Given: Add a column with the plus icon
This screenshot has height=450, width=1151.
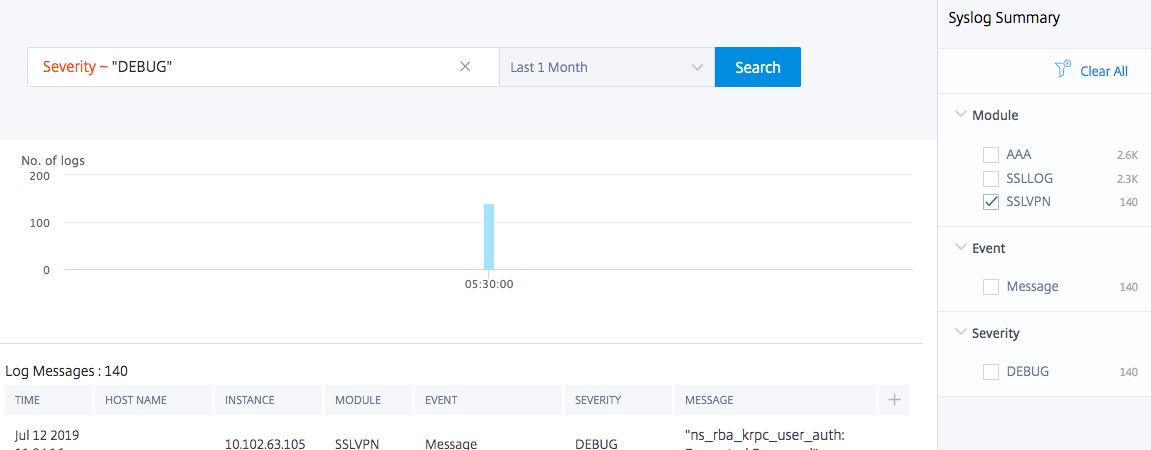Looking at the screenshot, I should (x=894, y=400).
